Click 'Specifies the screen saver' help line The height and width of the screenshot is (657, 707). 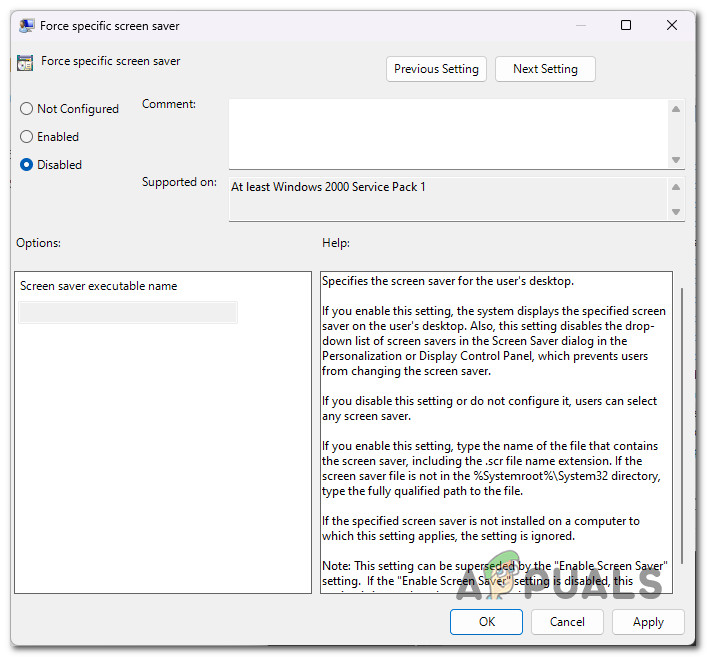[448, 281]
